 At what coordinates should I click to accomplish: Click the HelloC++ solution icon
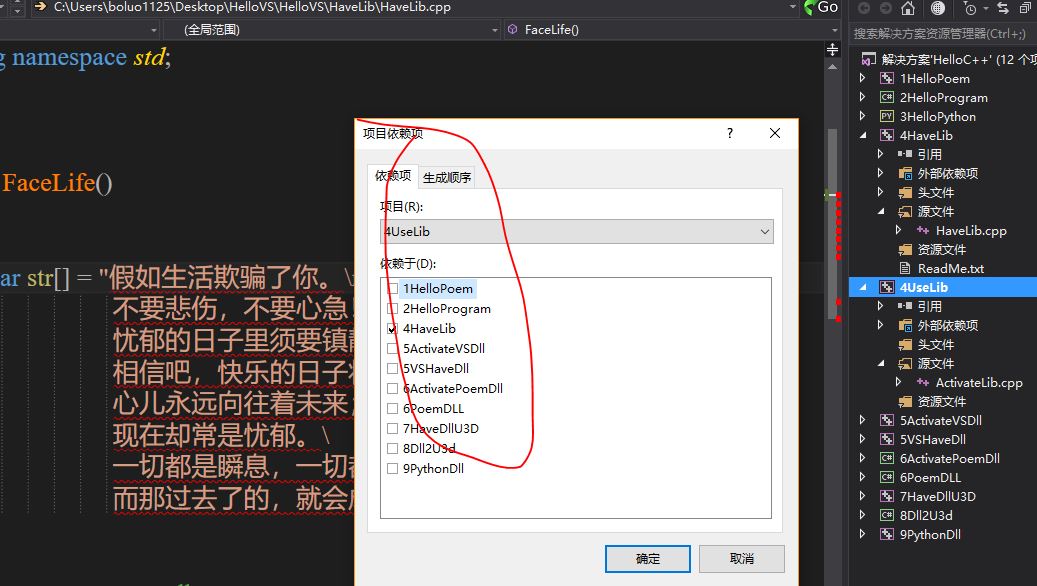tap(868, 60)
